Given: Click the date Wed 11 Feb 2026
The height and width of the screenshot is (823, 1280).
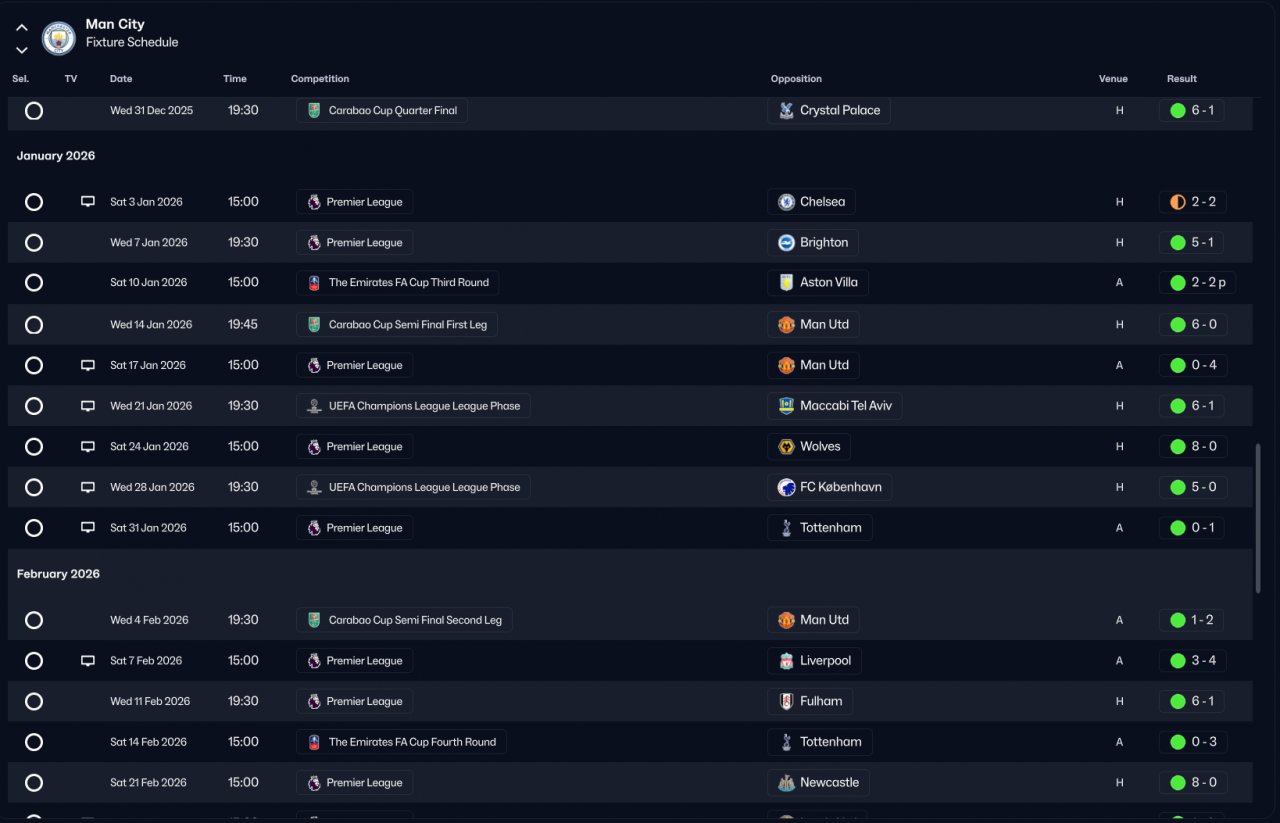Looking at the screenshot, I should [x=148, y=702].
